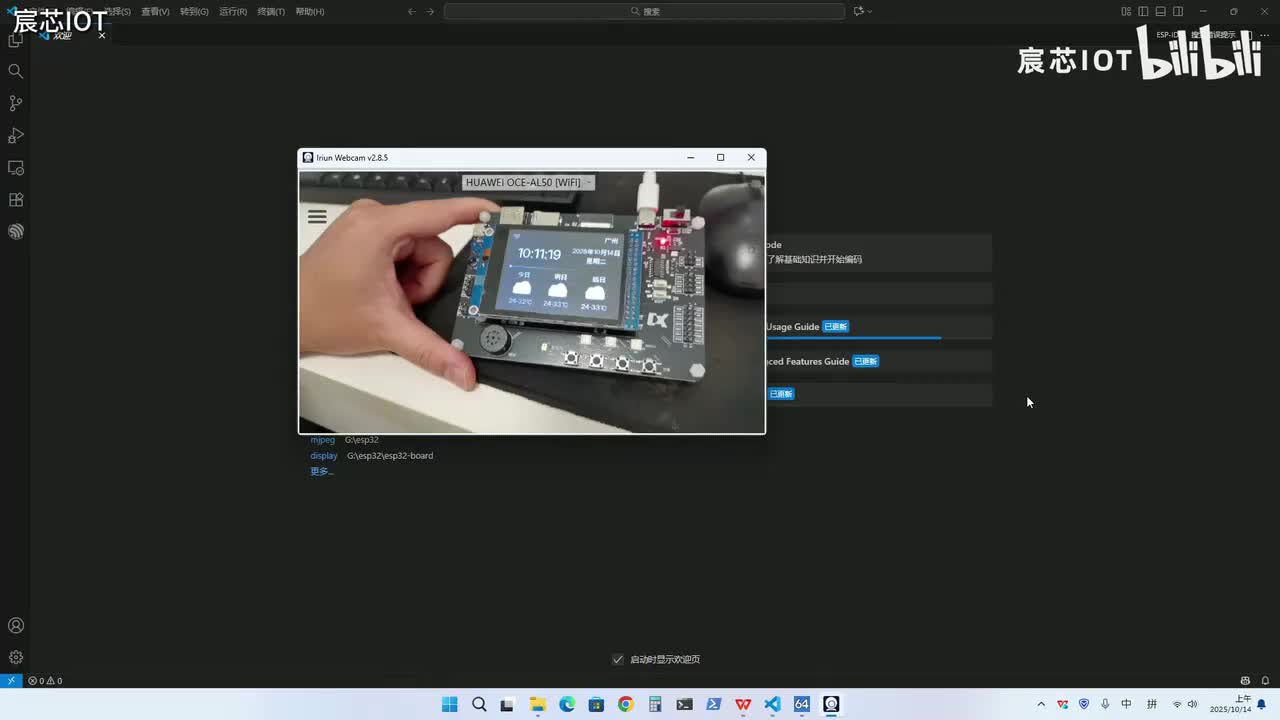Open the mjpeg recent folder link
The width and height of the screenshot is (1280, 720).
point(322,440)
